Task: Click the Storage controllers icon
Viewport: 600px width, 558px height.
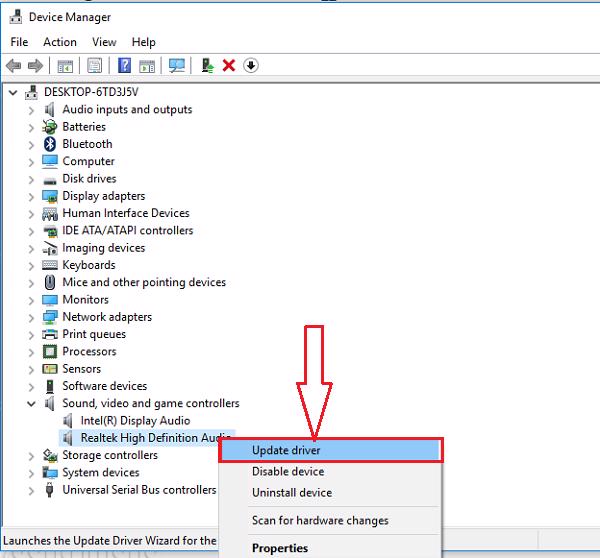Action: pos(50,455)
